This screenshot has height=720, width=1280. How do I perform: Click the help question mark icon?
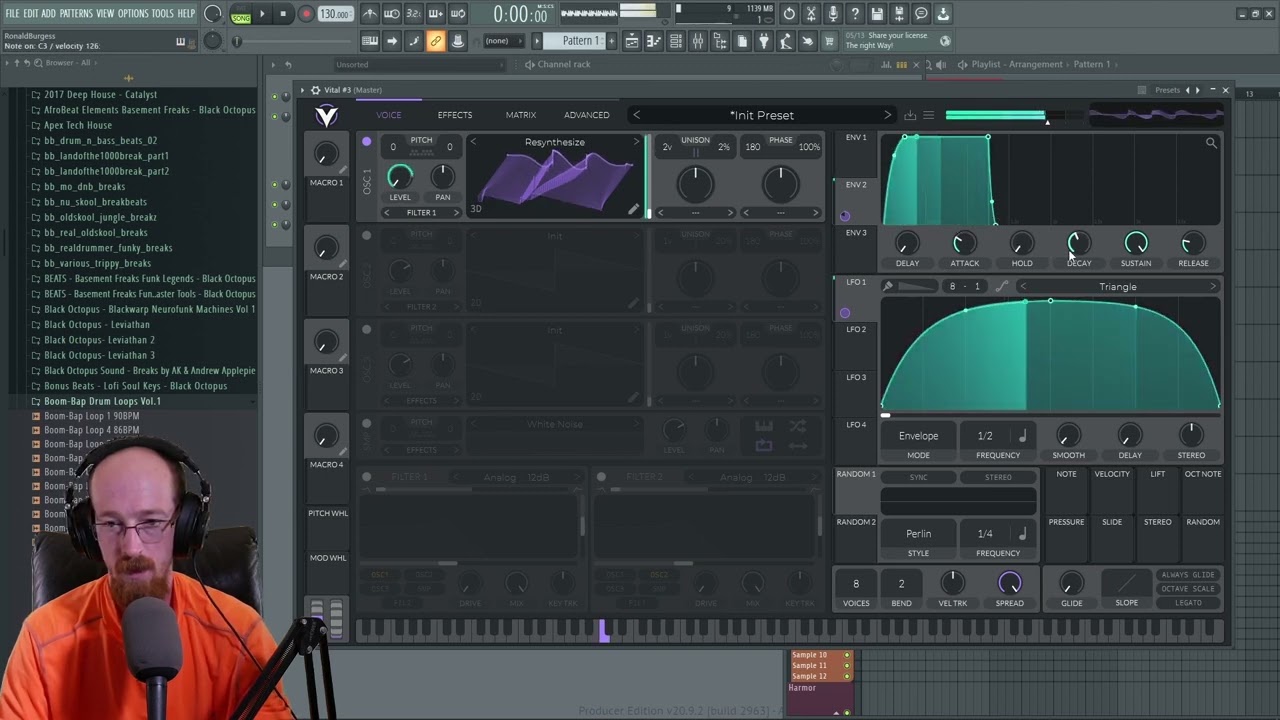(x=855, y=14)
